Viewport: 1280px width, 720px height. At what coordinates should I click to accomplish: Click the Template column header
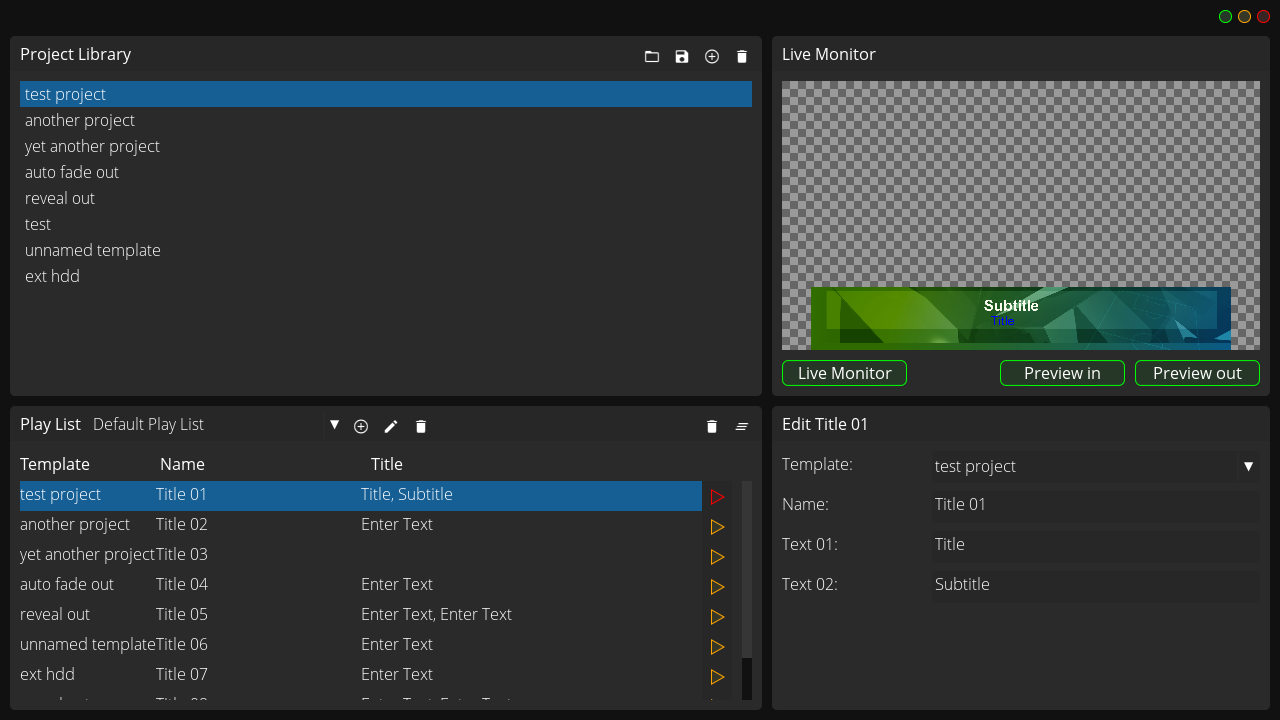pos(55,465)
